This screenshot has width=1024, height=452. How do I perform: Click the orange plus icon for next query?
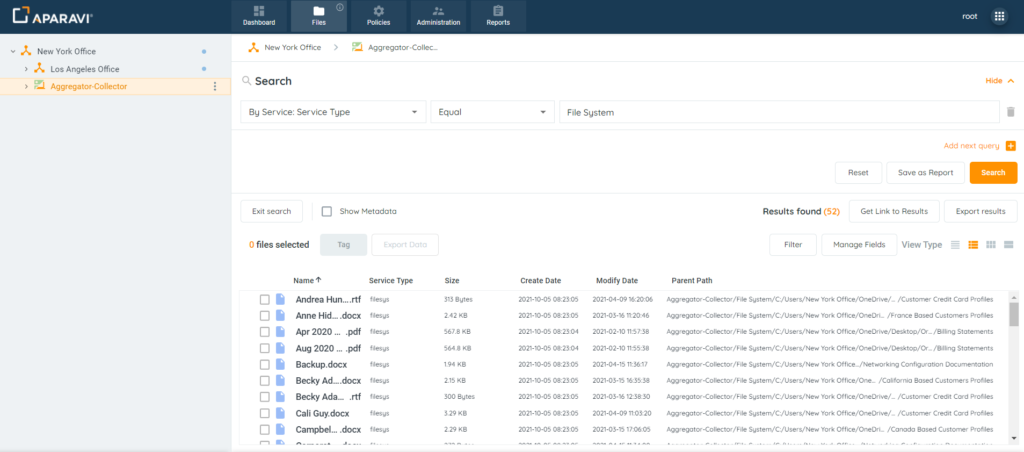(1010, 146)
